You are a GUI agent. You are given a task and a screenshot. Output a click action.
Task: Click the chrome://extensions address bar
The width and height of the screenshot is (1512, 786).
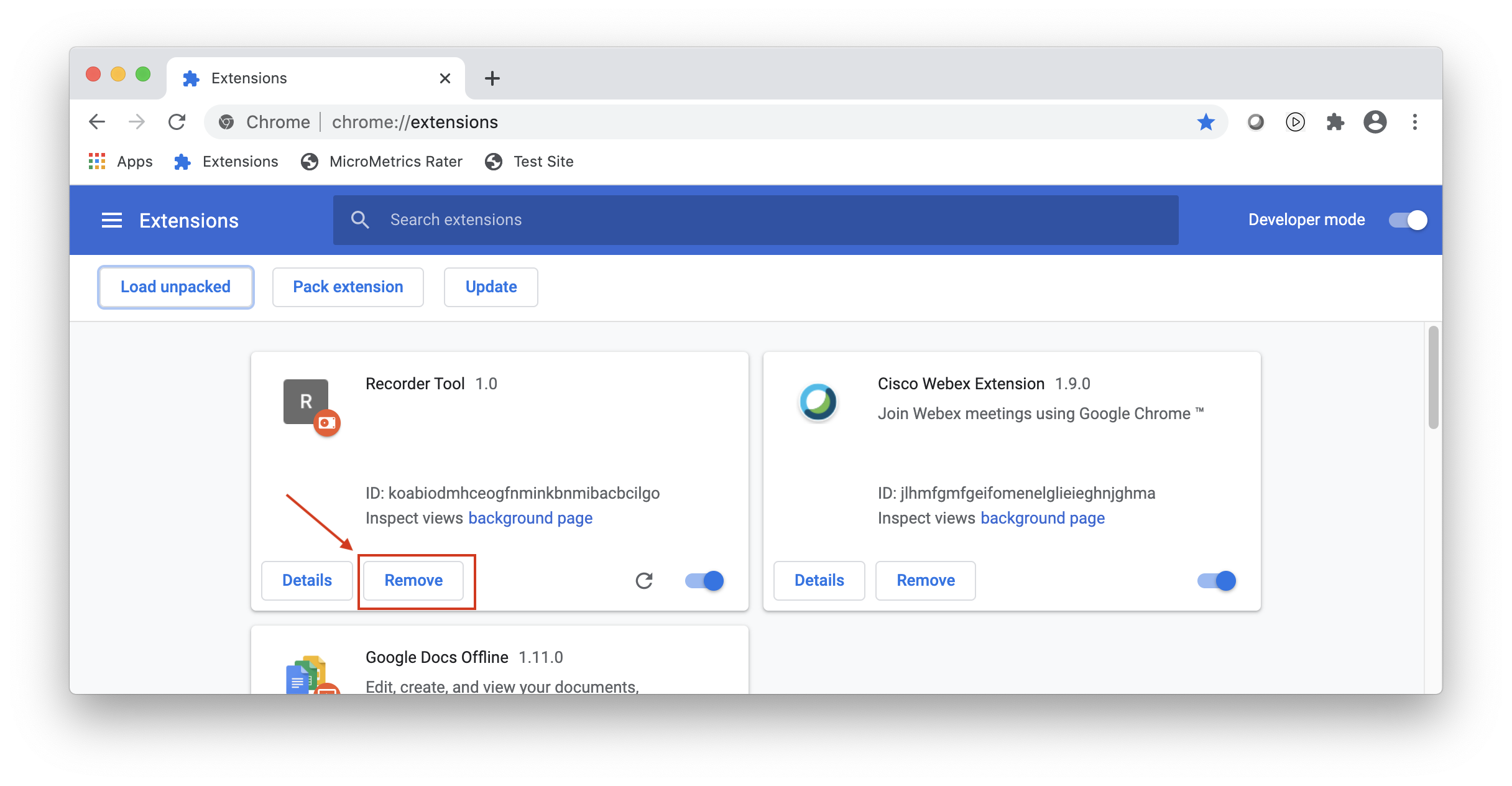tap(716, 122)
